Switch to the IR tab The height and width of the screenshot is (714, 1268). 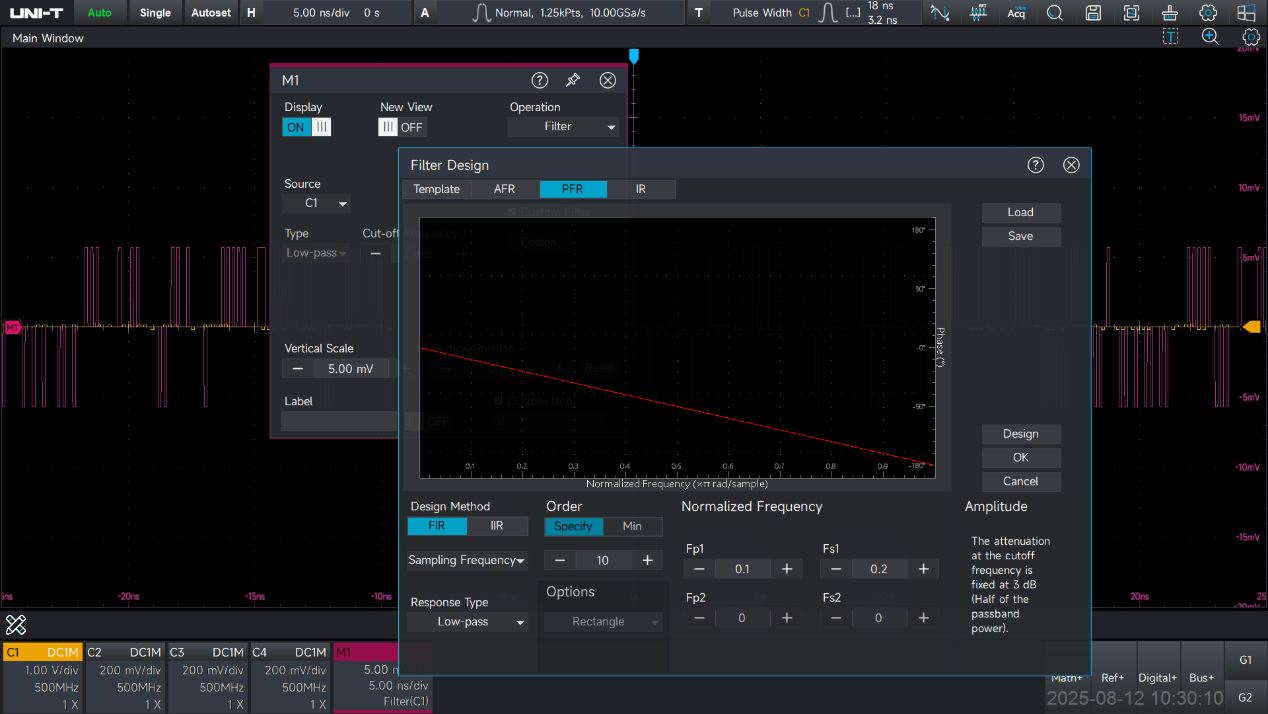tap(640, 189)
